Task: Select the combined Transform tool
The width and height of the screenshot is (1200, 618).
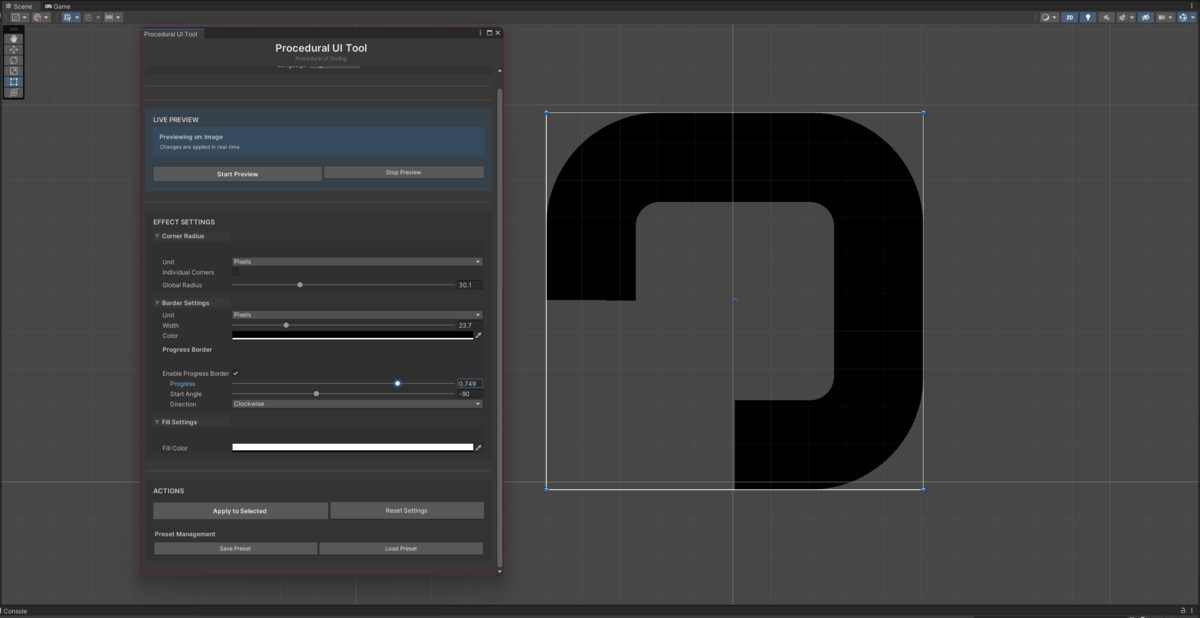Action: pyautogui.click(x=13, y=92)
